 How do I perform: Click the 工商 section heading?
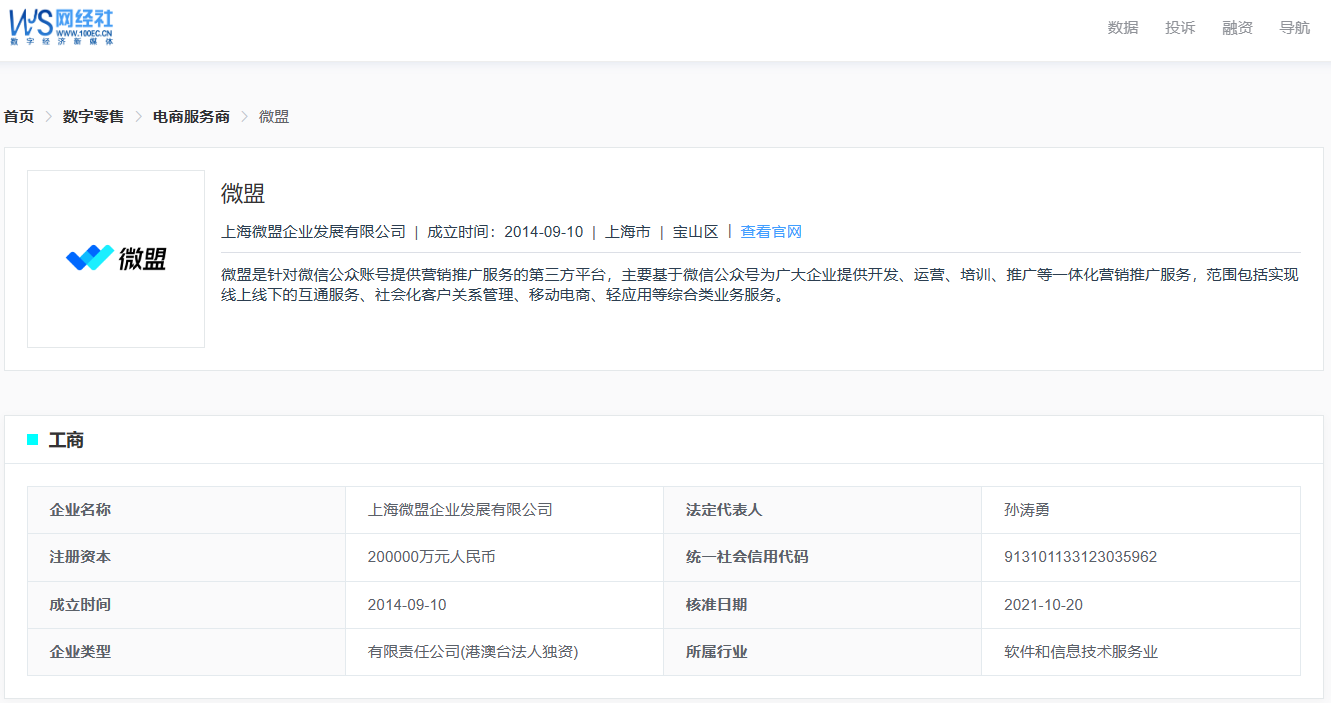[x=66, y=440]
